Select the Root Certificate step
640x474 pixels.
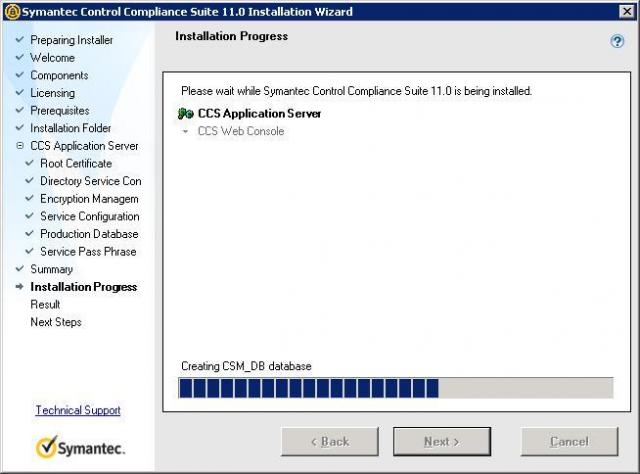coord(76,163)
